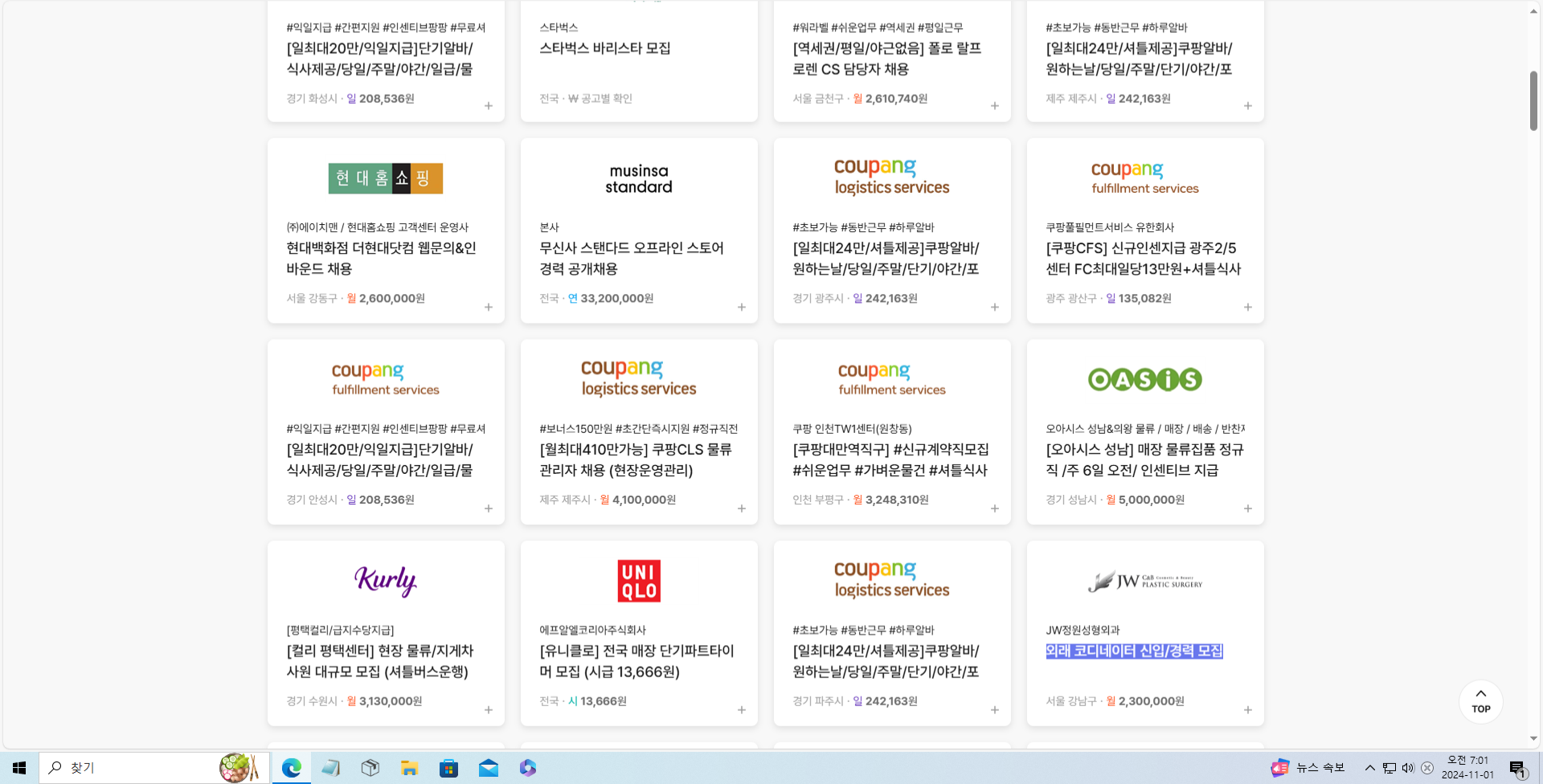
Task: Click the plus icon on the UNIQLO job card
Action: [741, 710]
